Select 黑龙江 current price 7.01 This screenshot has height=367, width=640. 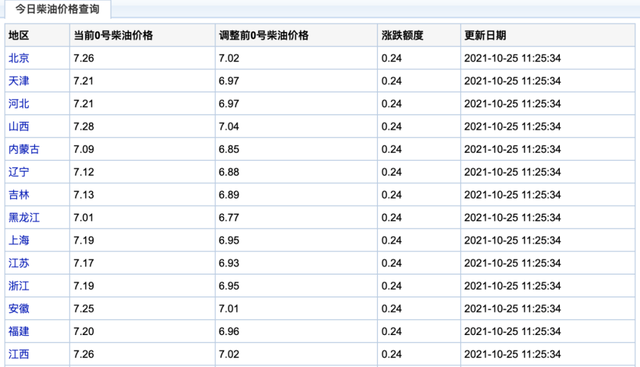pyautogui.click(x=84, y=218)
